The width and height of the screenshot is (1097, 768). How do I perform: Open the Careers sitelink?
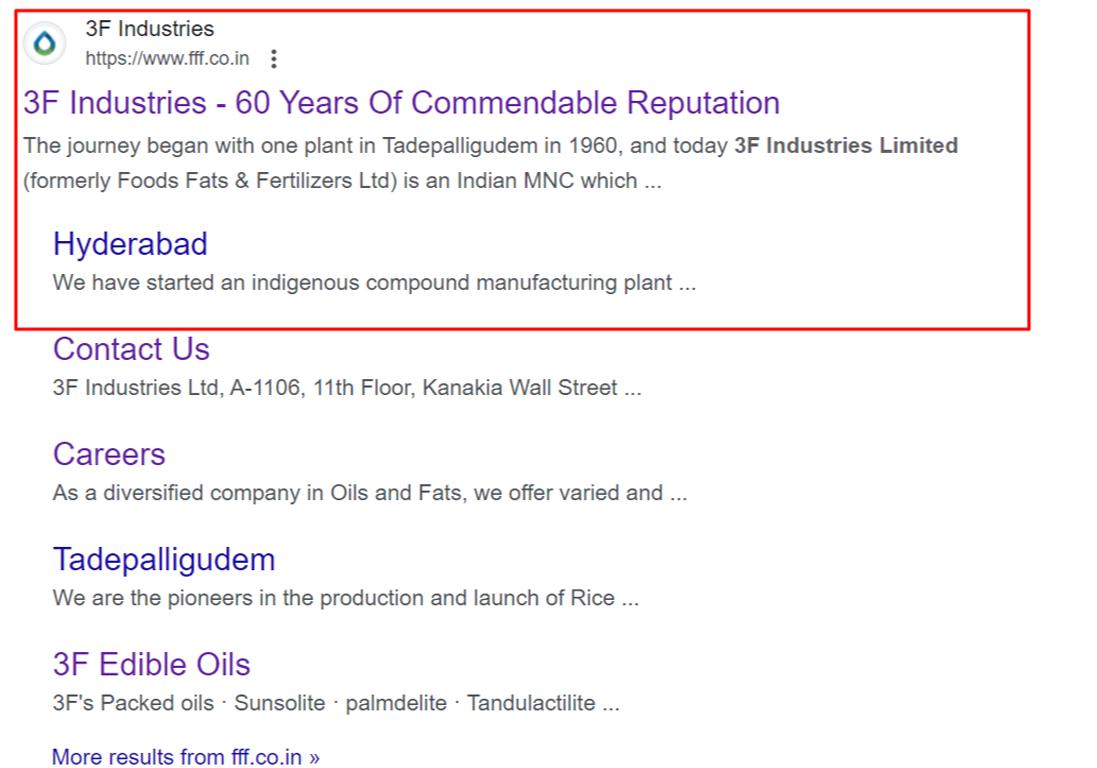tap(109, 455)
